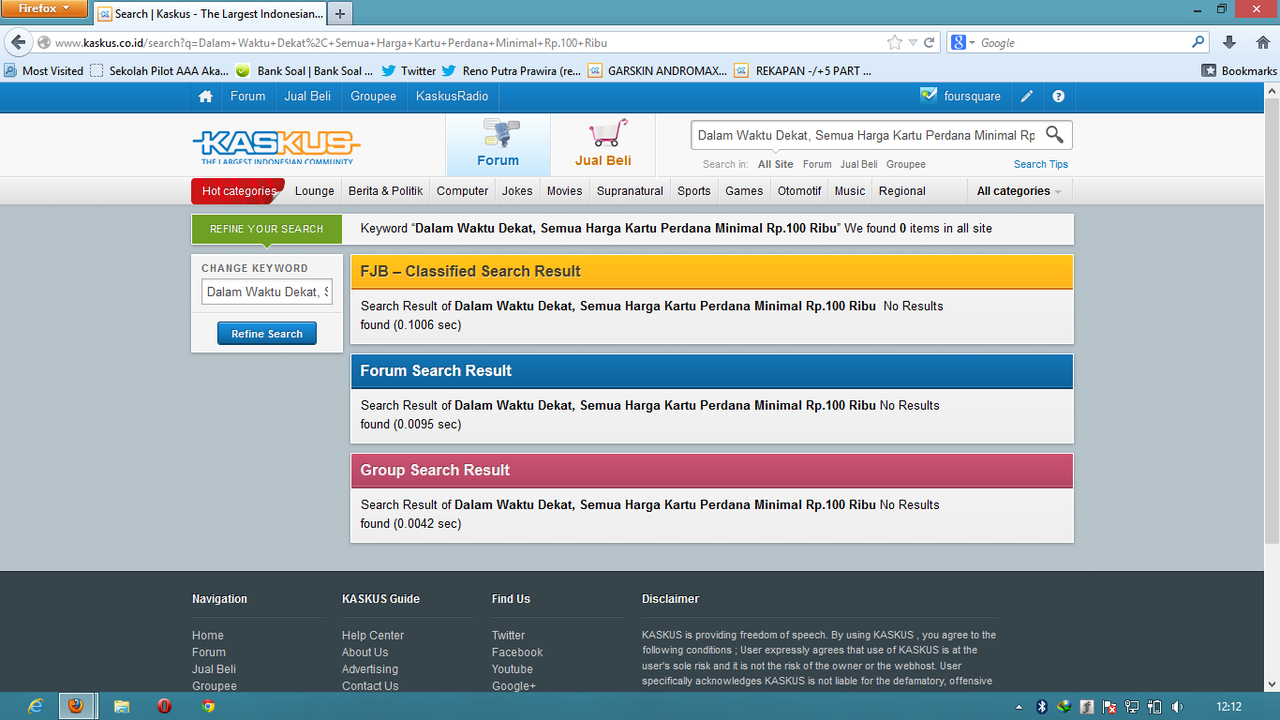Bookmark this page with the star icon
This screenshot has width=1280, height=720.
[x=894, y=43]
